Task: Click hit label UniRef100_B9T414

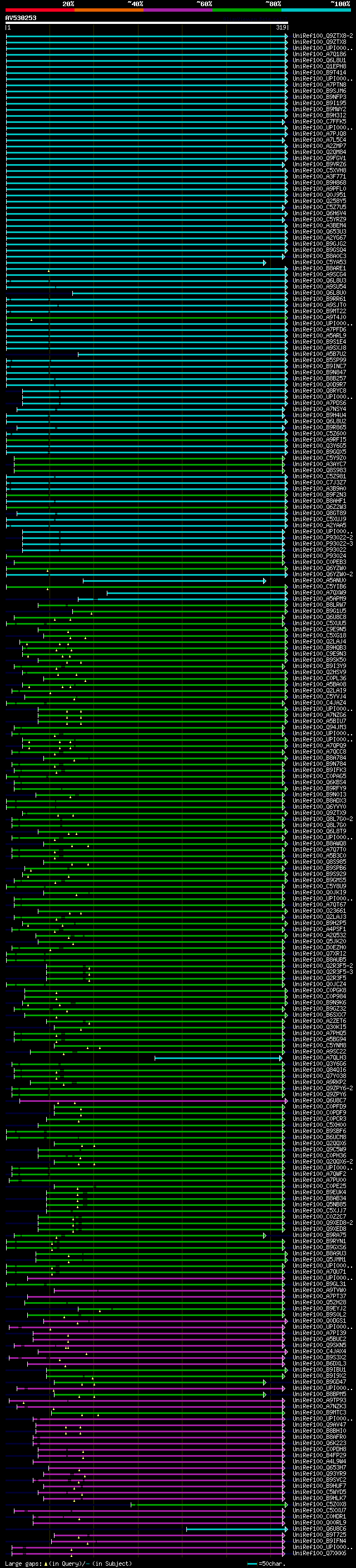Action: [319, 72]
